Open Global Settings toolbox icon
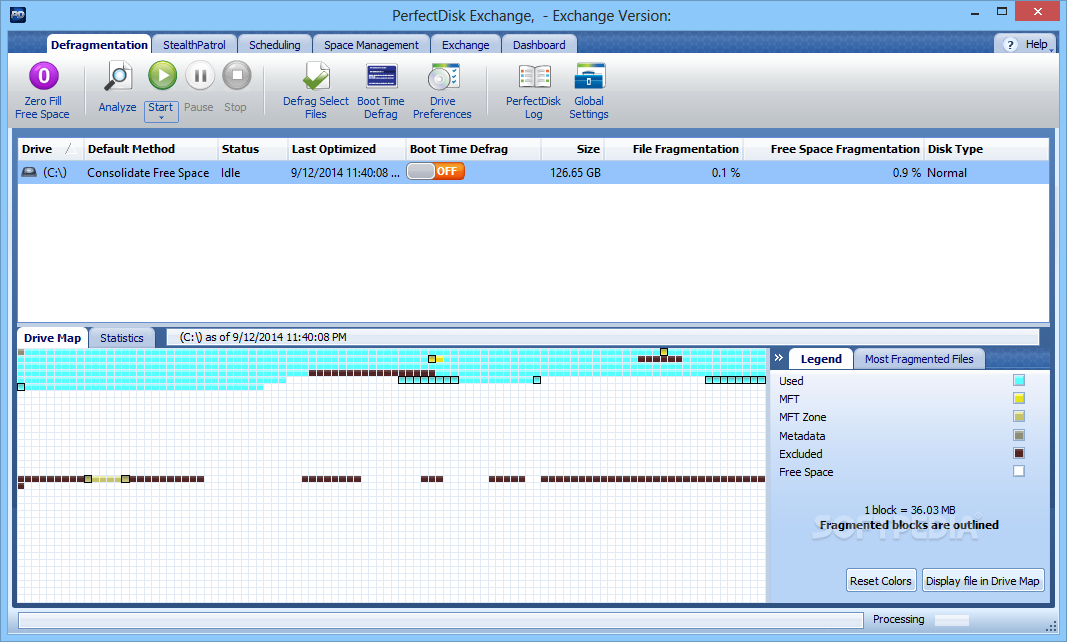Screen dimensions: 1067x642 589,76
